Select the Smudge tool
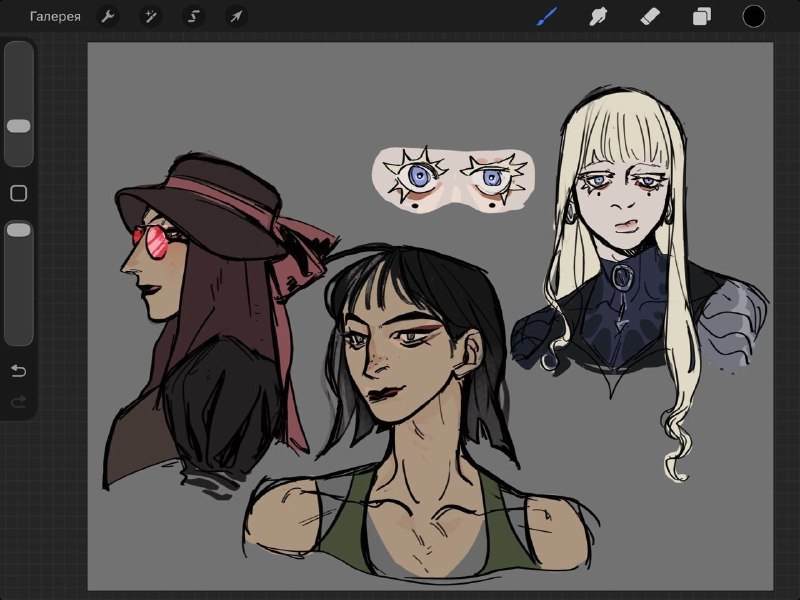The width and height of the screenshot is (800, 600). click(x=598, y=16)
